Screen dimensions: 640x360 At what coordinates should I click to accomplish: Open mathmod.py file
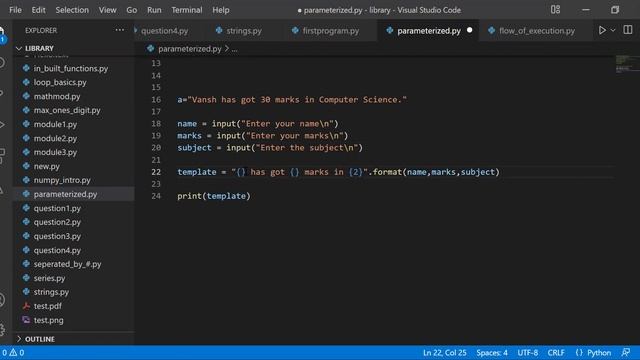[57, 96]
